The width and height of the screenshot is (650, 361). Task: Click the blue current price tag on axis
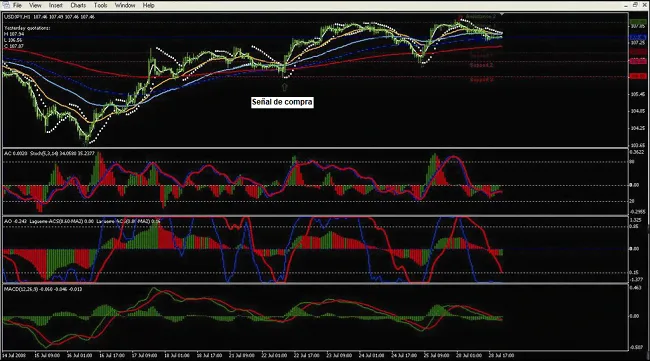[x=638, y=37]
